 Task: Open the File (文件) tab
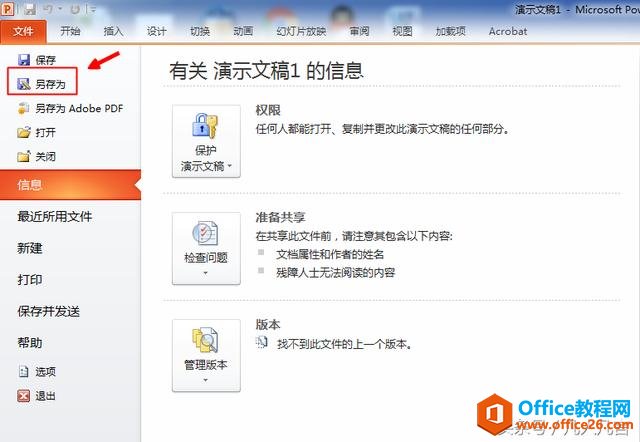tap(23, 31)
